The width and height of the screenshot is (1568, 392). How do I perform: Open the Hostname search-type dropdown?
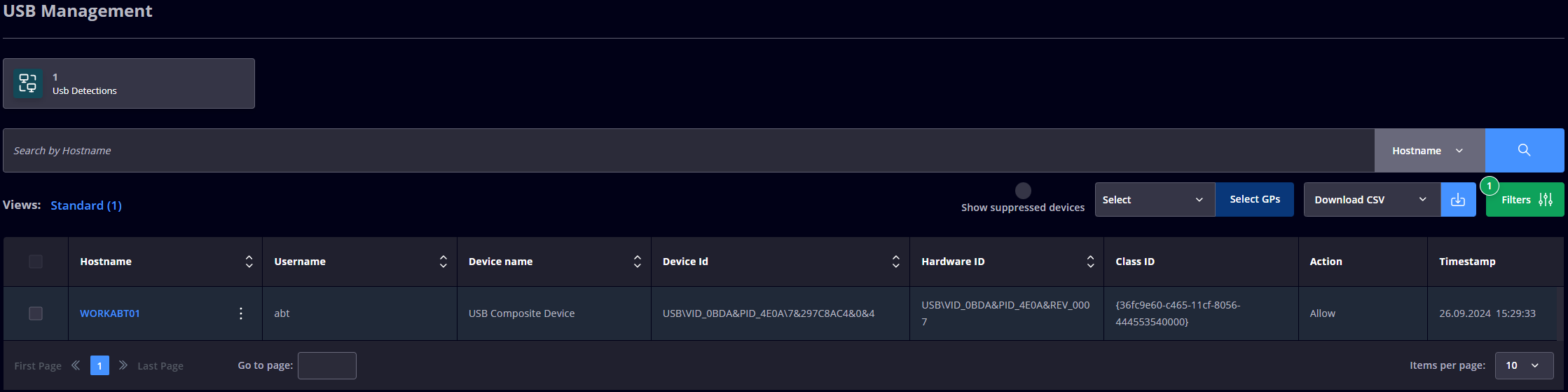click(1429, 150)
